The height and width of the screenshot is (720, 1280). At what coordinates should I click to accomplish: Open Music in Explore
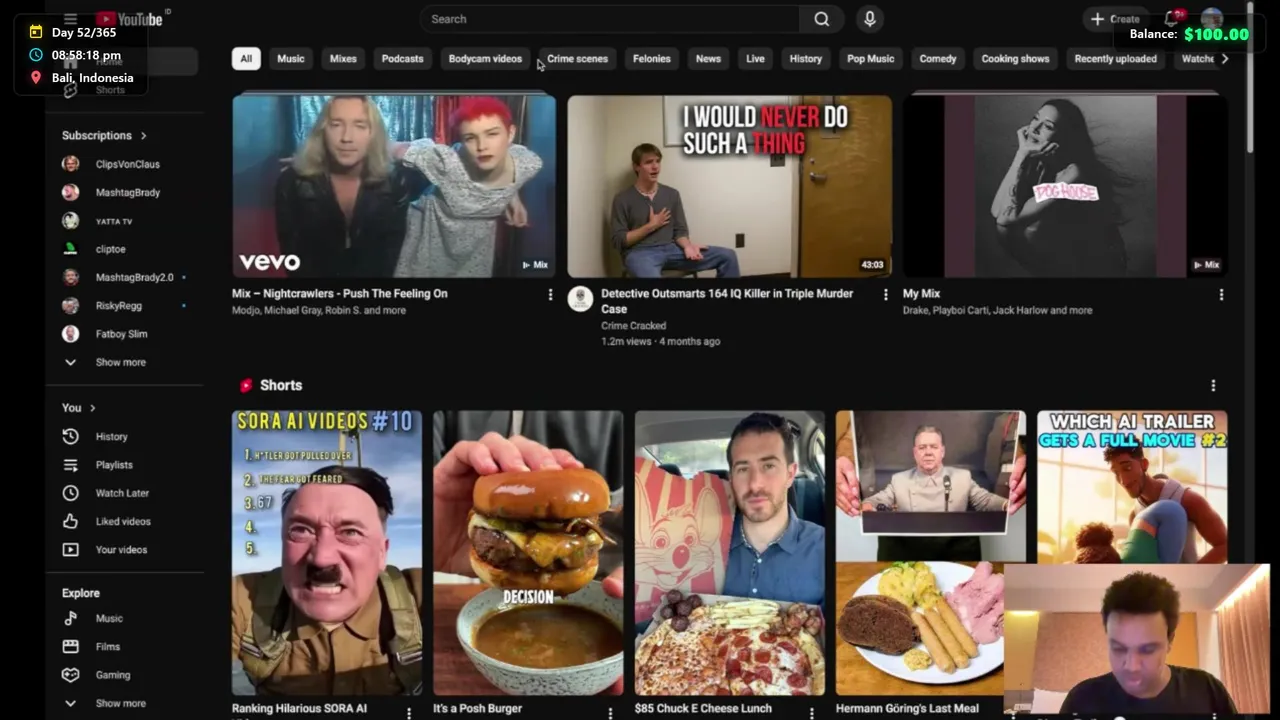click(x=108, y=618)
